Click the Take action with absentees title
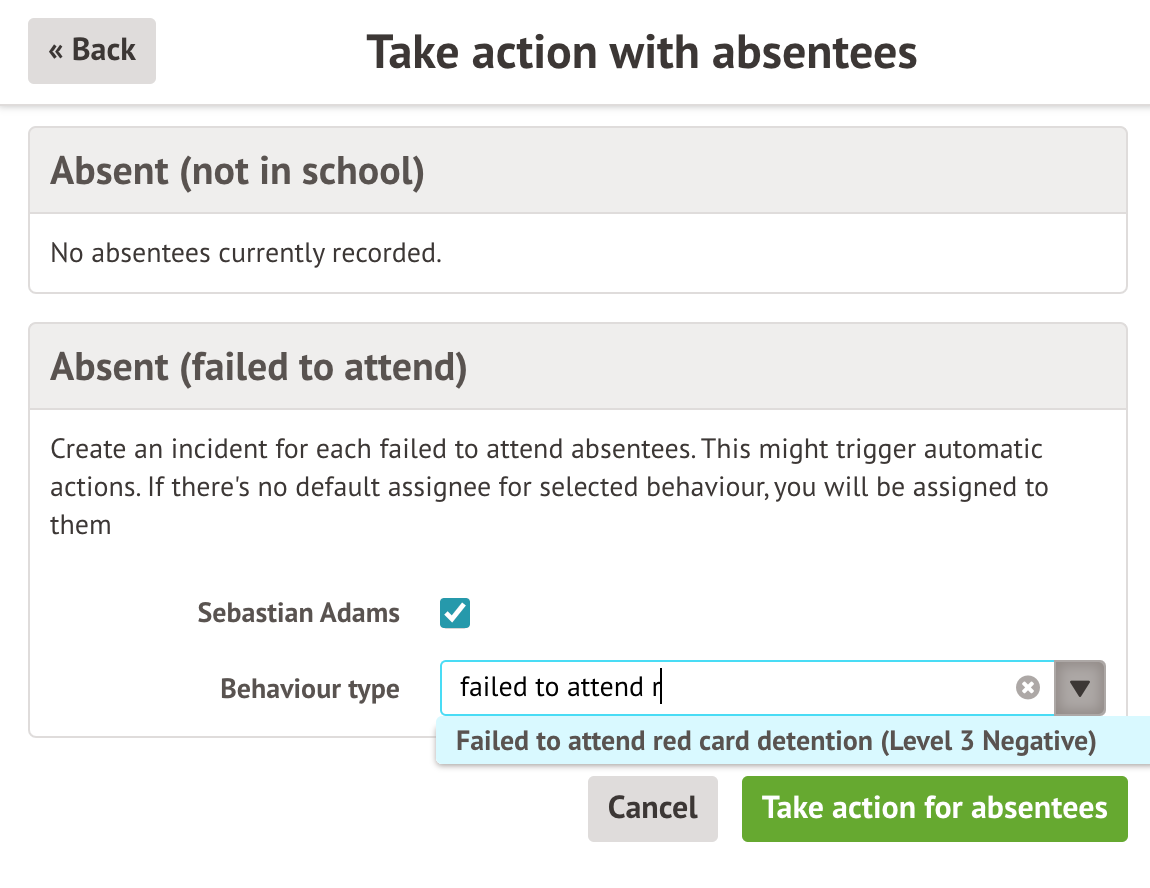Image resolution: width=1150 pixels, height=888 pixels. click(x=641, y=52)
